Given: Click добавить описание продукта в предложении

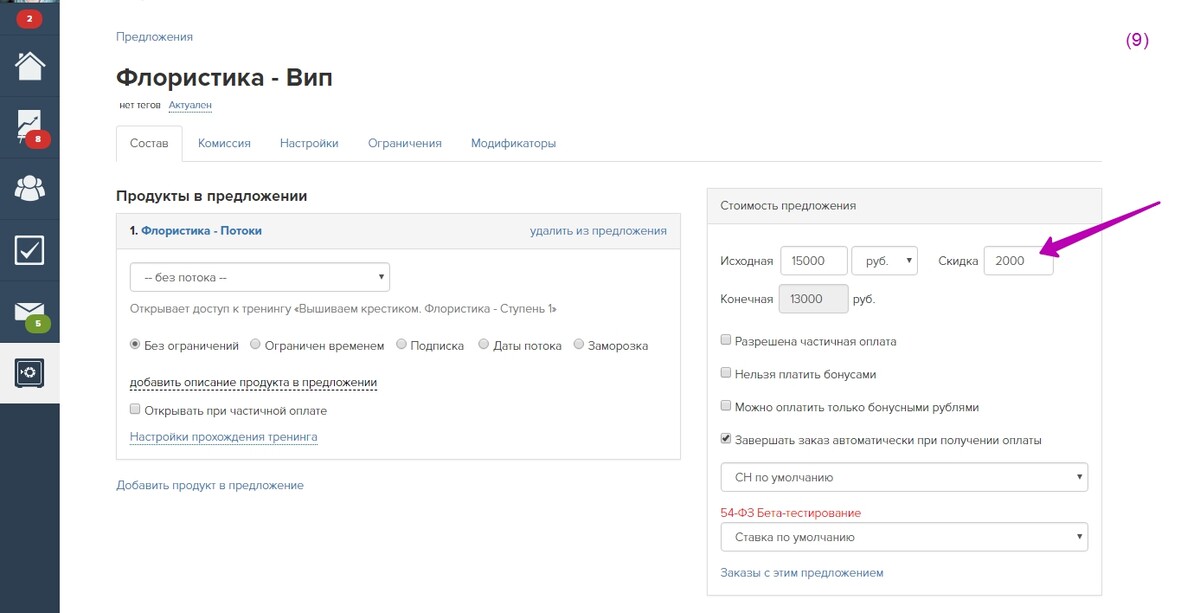Looking at the screenshot, I should tap(253, 383).
